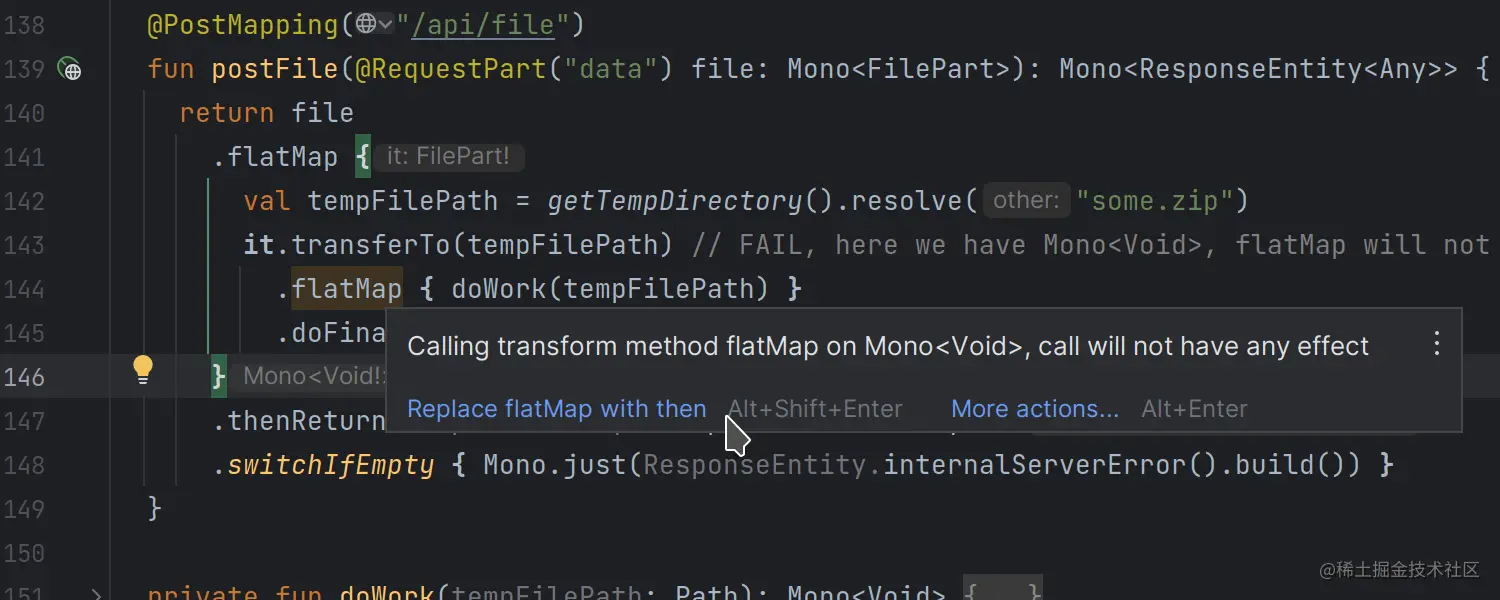This screenshot has width=1500, height=600.
Task: Click val tempFilePath declaration
Action: point(371,201)
